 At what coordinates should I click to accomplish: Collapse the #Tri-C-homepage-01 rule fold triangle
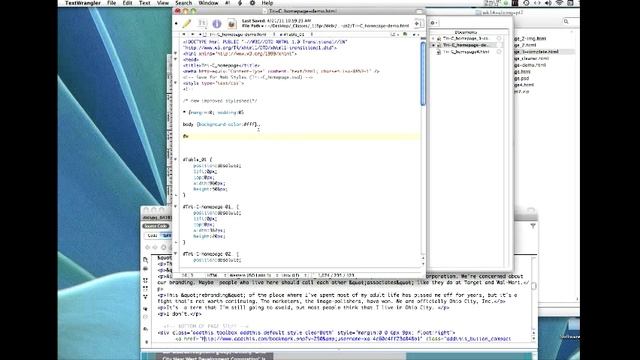pyautogui.click(x=176, y=207)
